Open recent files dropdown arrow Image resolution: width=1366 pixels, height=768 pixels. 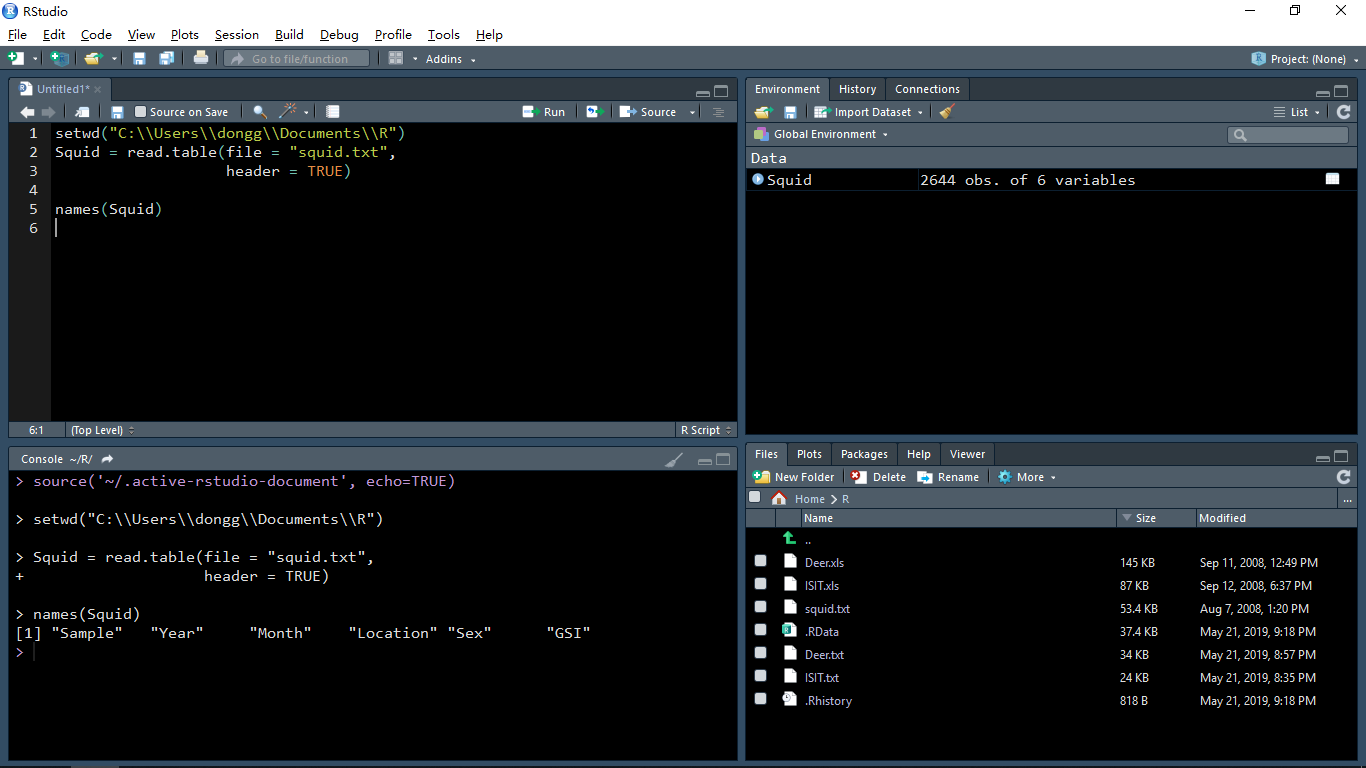[115, 59]
